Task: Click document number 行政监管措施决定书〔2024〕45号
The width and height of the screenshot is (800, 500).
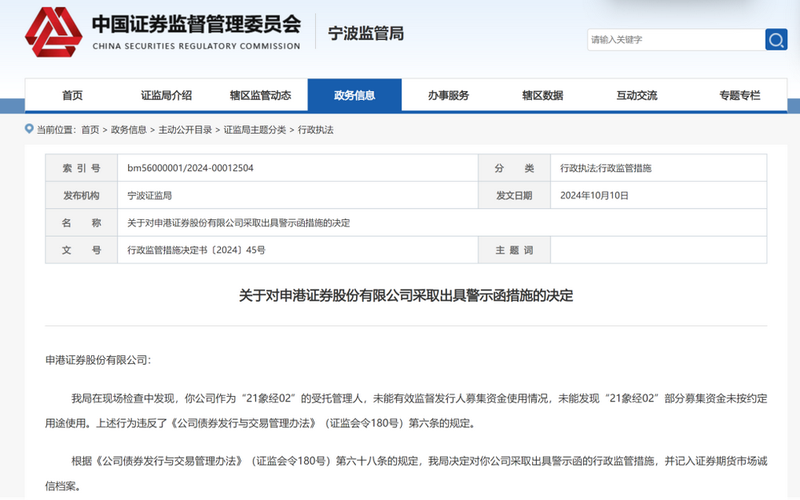Action: [196, 250]
